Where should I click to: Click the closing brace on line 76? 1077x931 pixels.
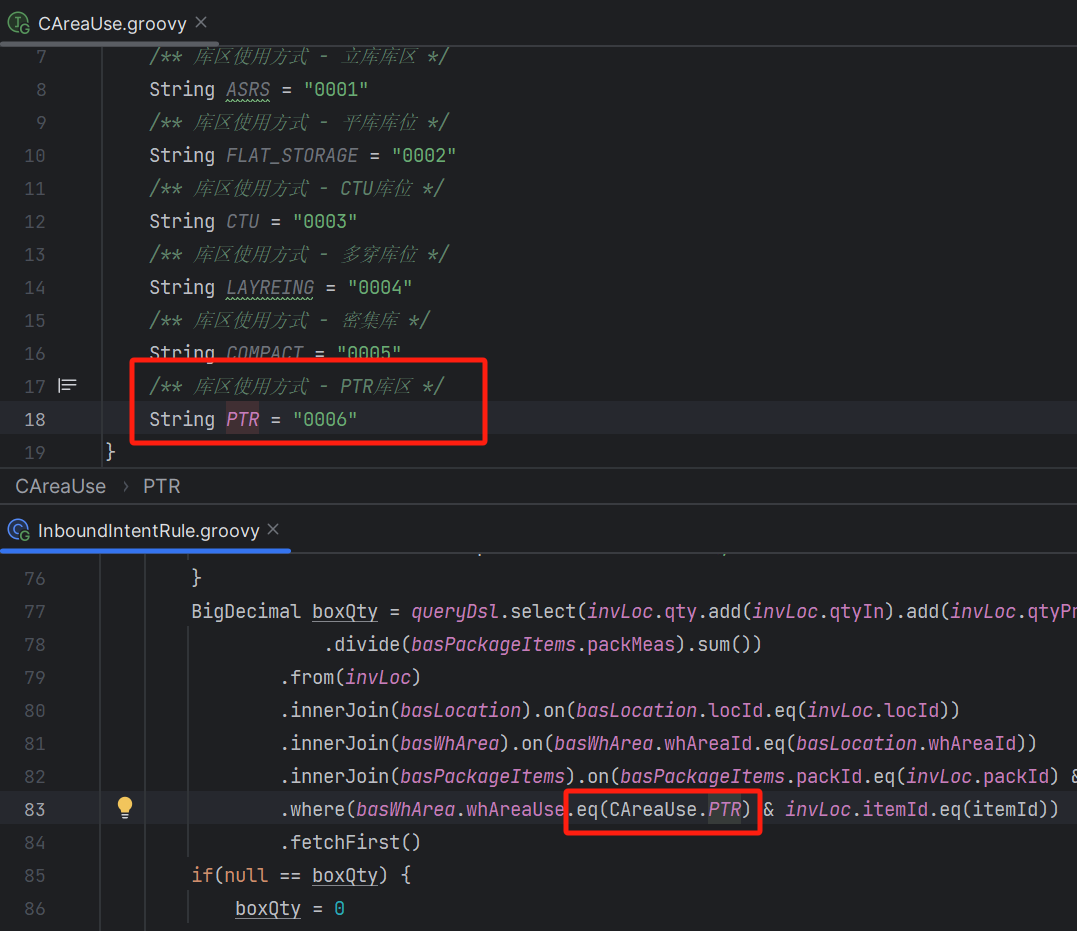pos(196,577)
